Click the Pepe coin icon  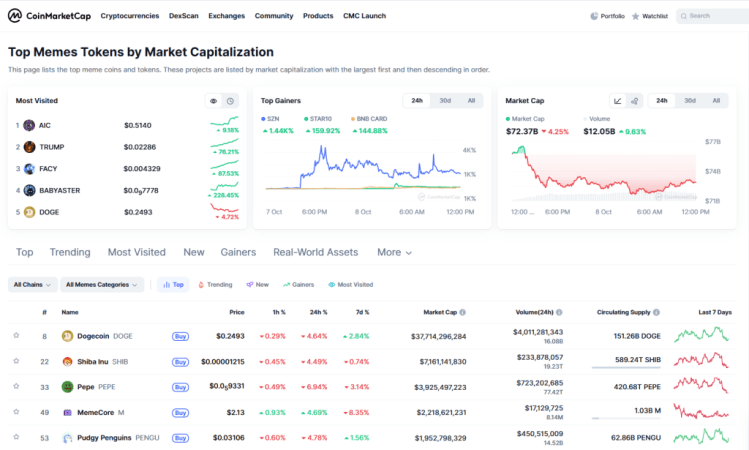tap(67, 386)
